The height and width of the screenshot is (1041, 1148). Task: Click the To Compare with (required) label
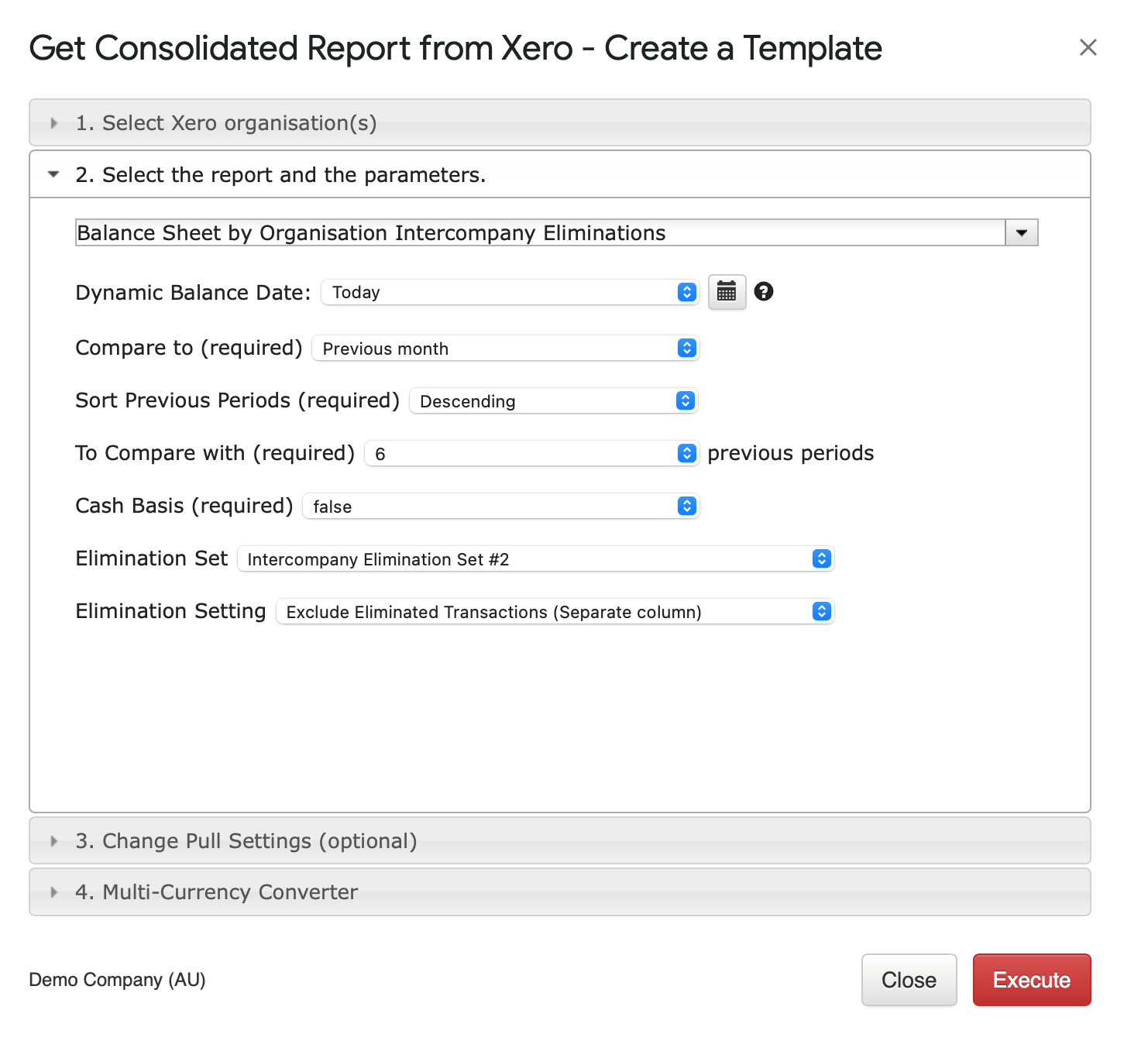[215, 453]
